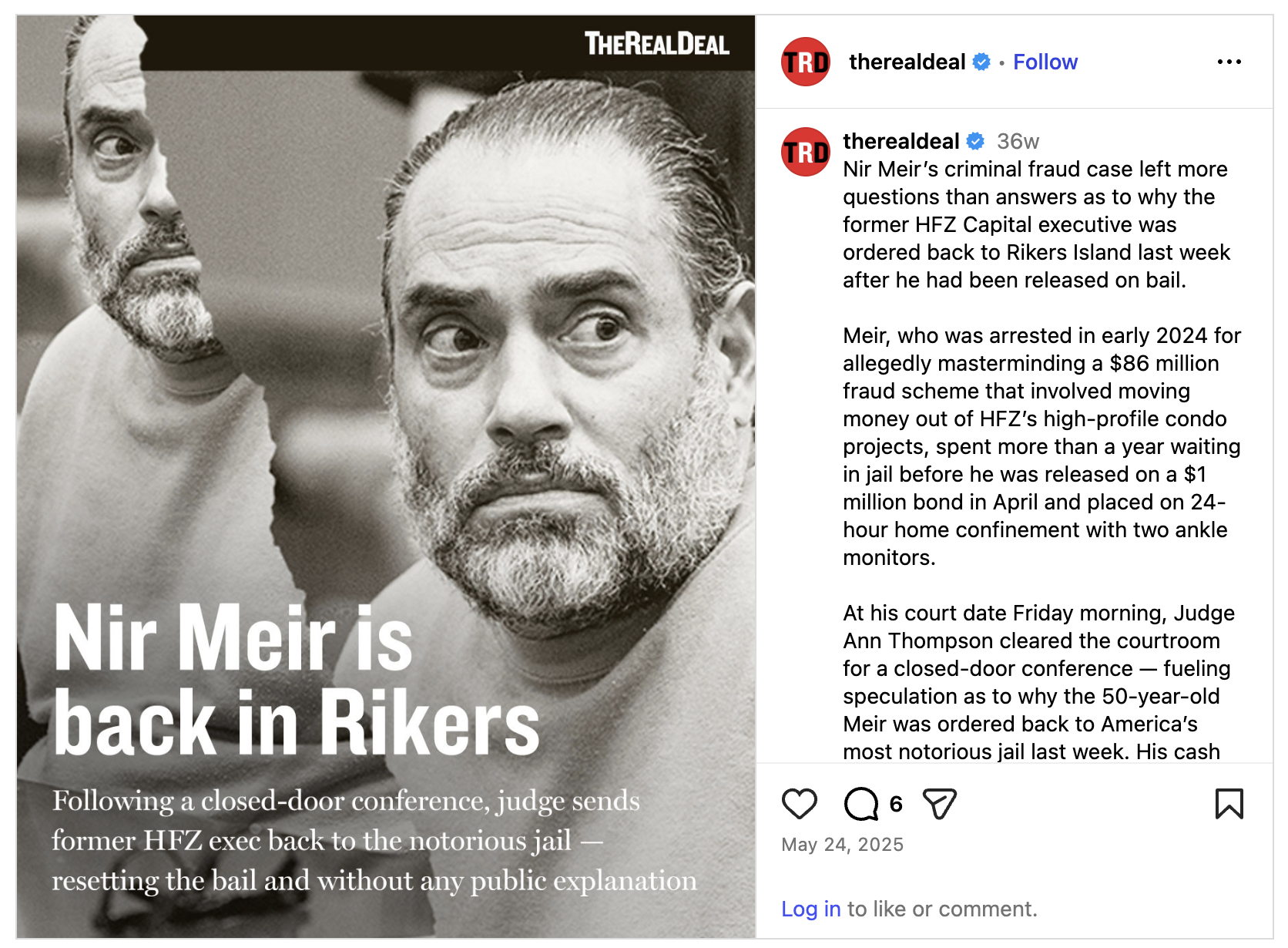Open therealdeal profile from header username
The image size is (1288, 948).
(907, 62)
